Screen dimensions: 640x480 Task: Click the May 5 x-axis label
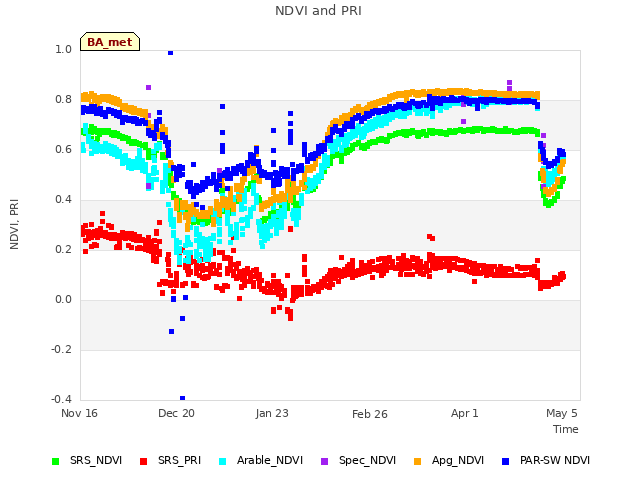tap(562, 413)
